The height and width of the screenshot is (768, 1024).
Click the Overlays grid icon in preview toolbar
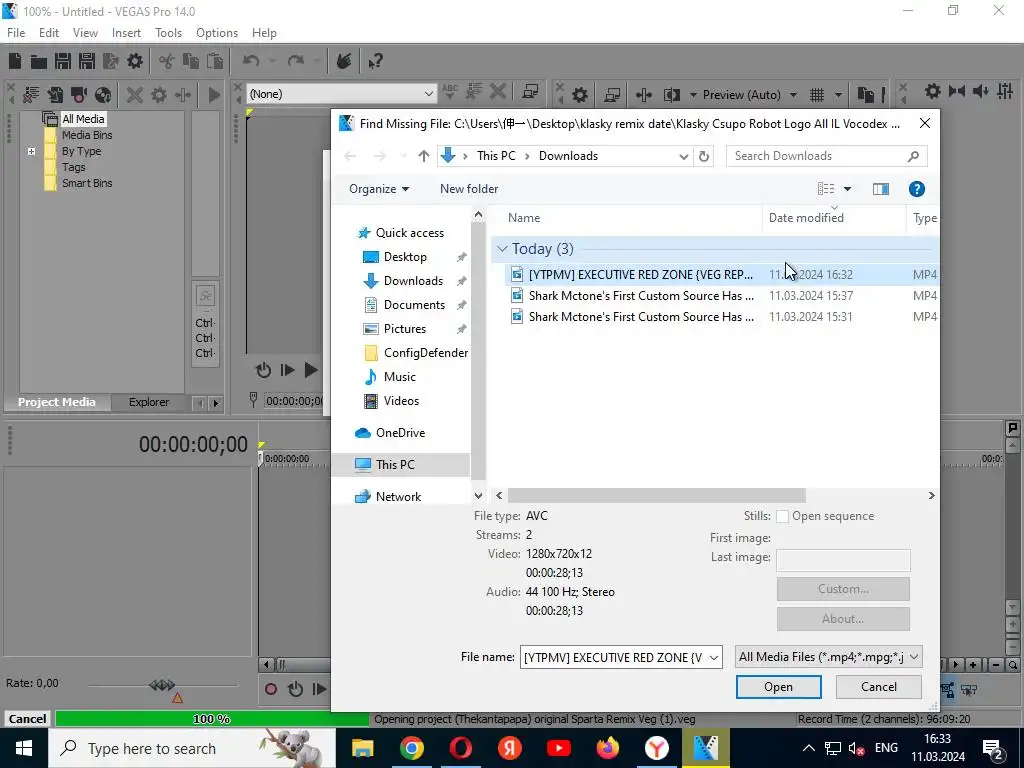coord(817,95)
